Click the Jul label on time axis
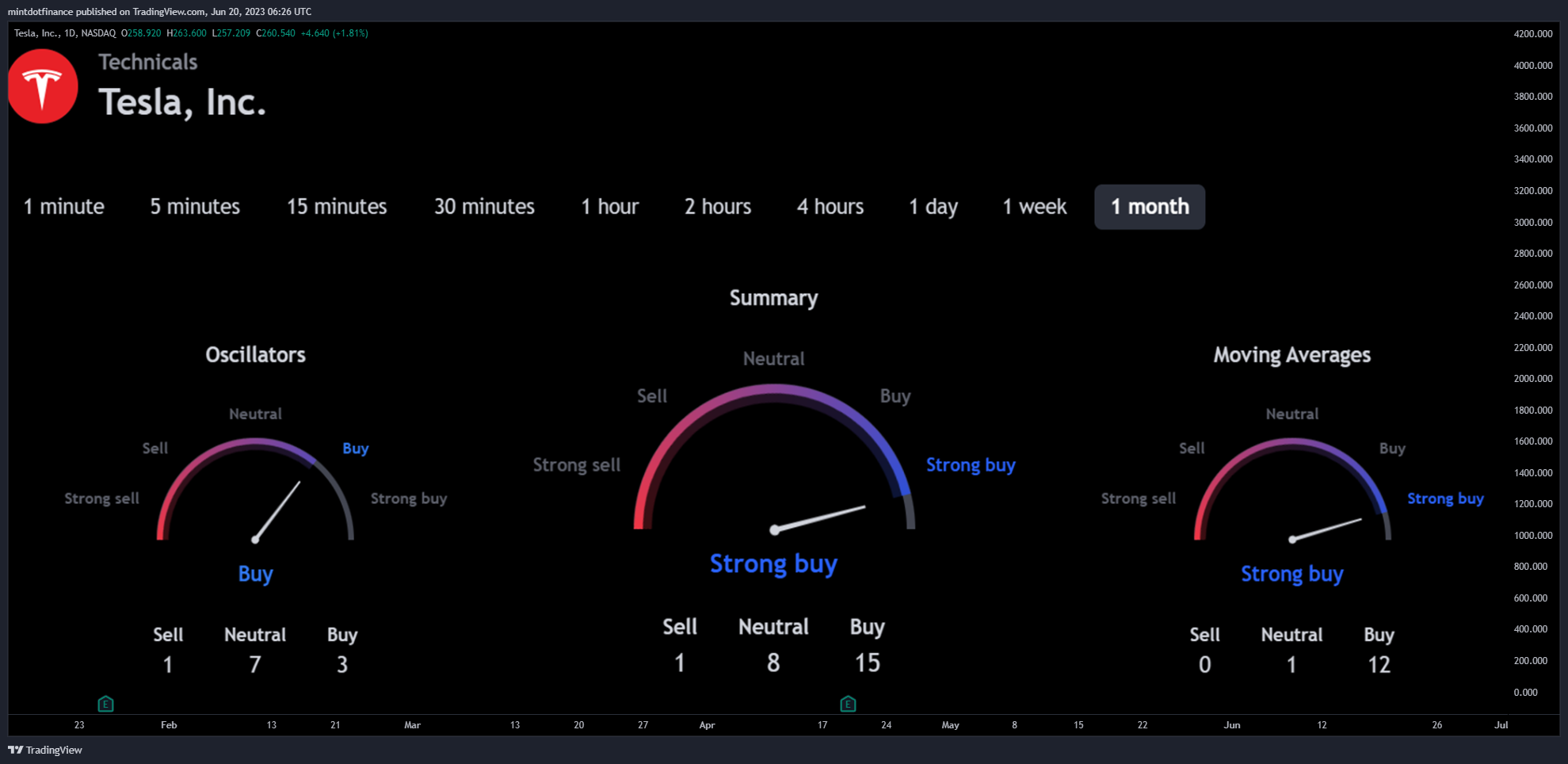The height and width of the screenshot is (764, 1568). [1501, 725]
